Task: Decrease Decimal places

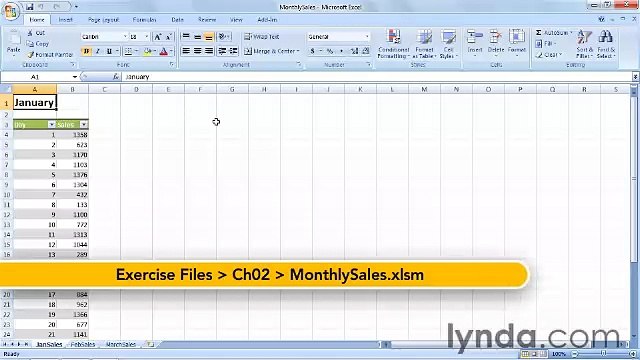Action: [x=365, y=51]
